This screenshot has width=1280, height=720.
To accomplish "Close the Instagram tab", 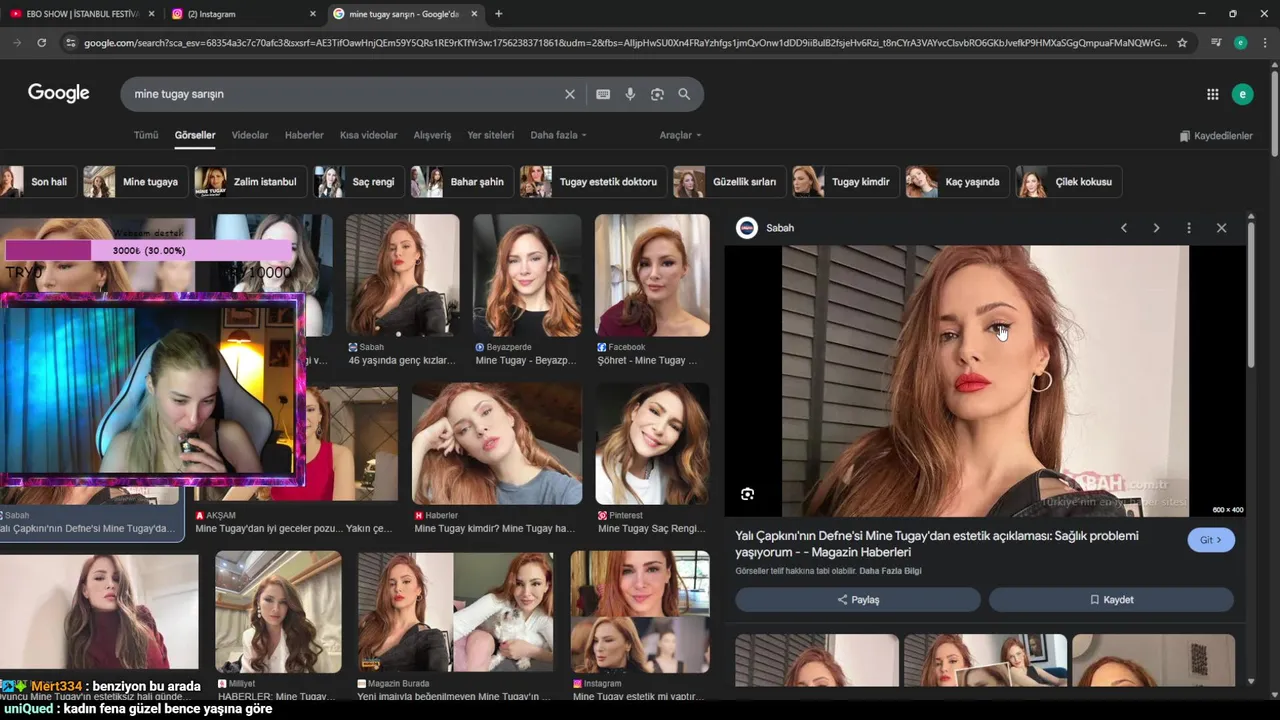I will coord(312,14).
